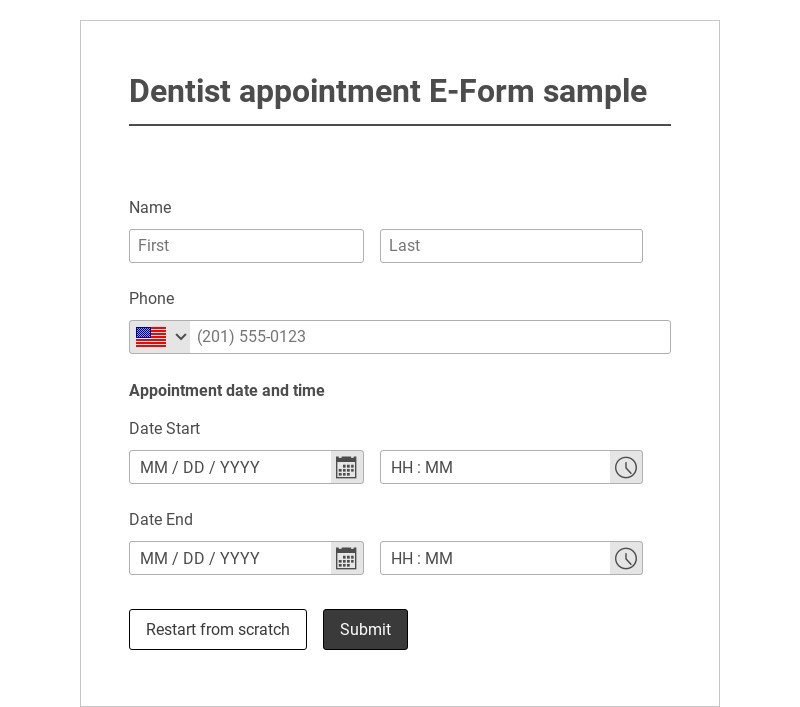Open the Date Start clock time picker
The image size is (800, 707).
coord(626,467)
